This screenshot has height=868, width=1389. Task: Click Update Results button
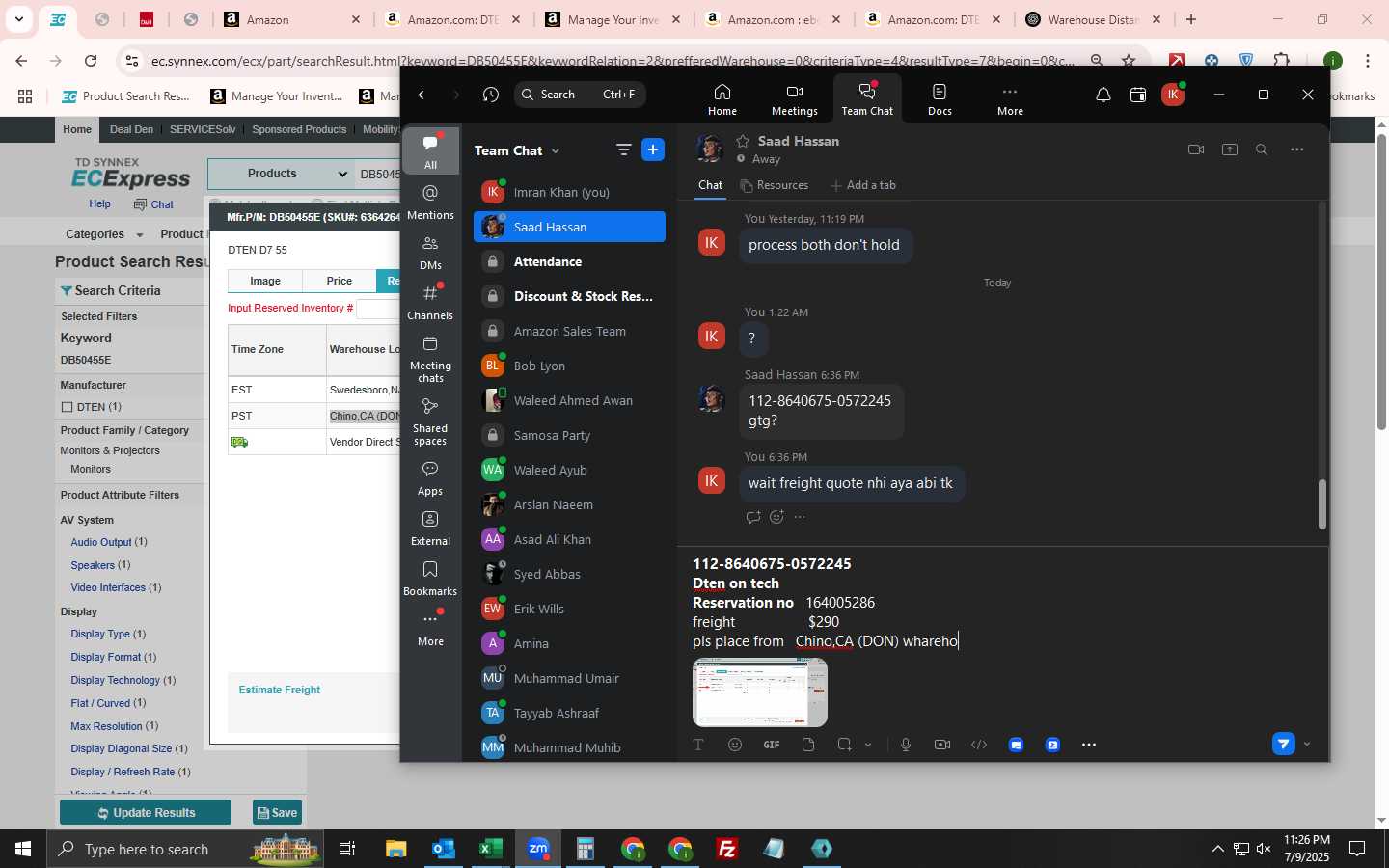click(146, 812)
